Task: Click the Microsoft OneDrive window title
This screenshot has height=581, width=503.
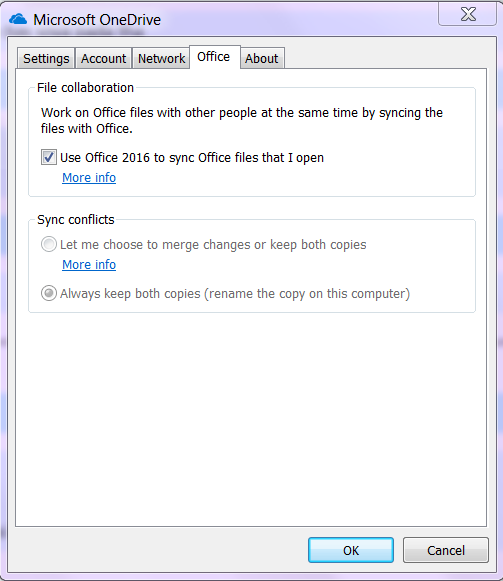Action: click(97, 20)
